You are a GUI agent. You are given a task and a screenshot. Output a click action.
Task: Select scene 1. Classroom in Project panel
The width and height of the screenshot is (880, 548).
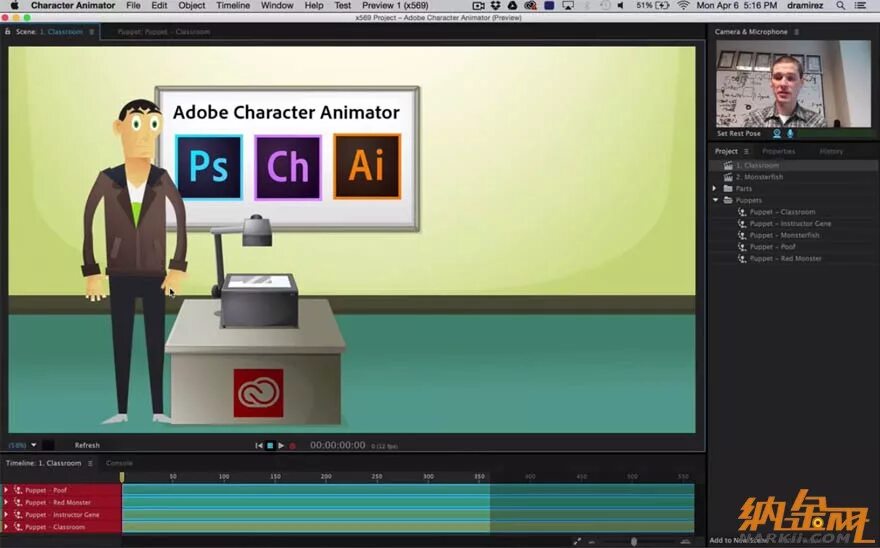click(757, 166)
